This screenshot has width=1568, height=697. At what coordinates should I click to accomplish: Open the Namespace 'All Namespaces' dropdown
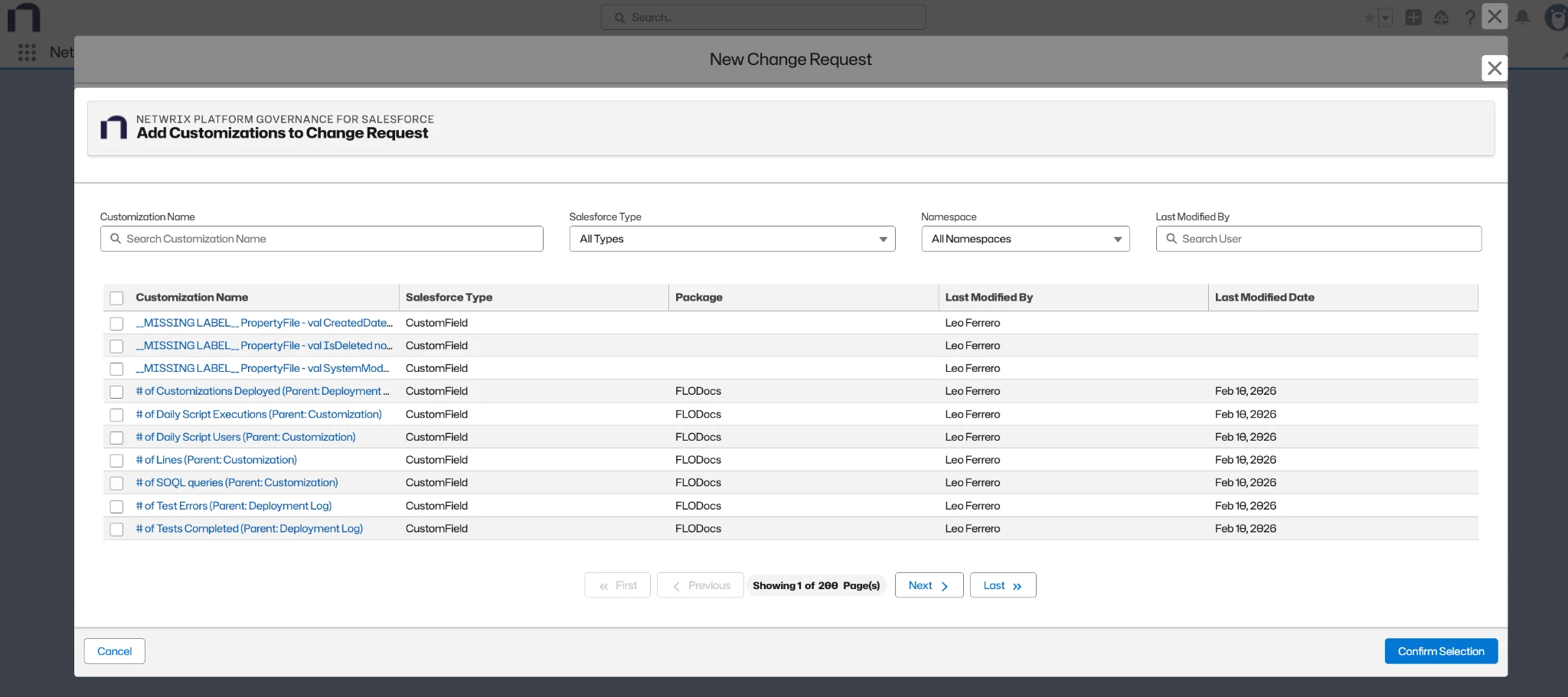[1025, 239]
